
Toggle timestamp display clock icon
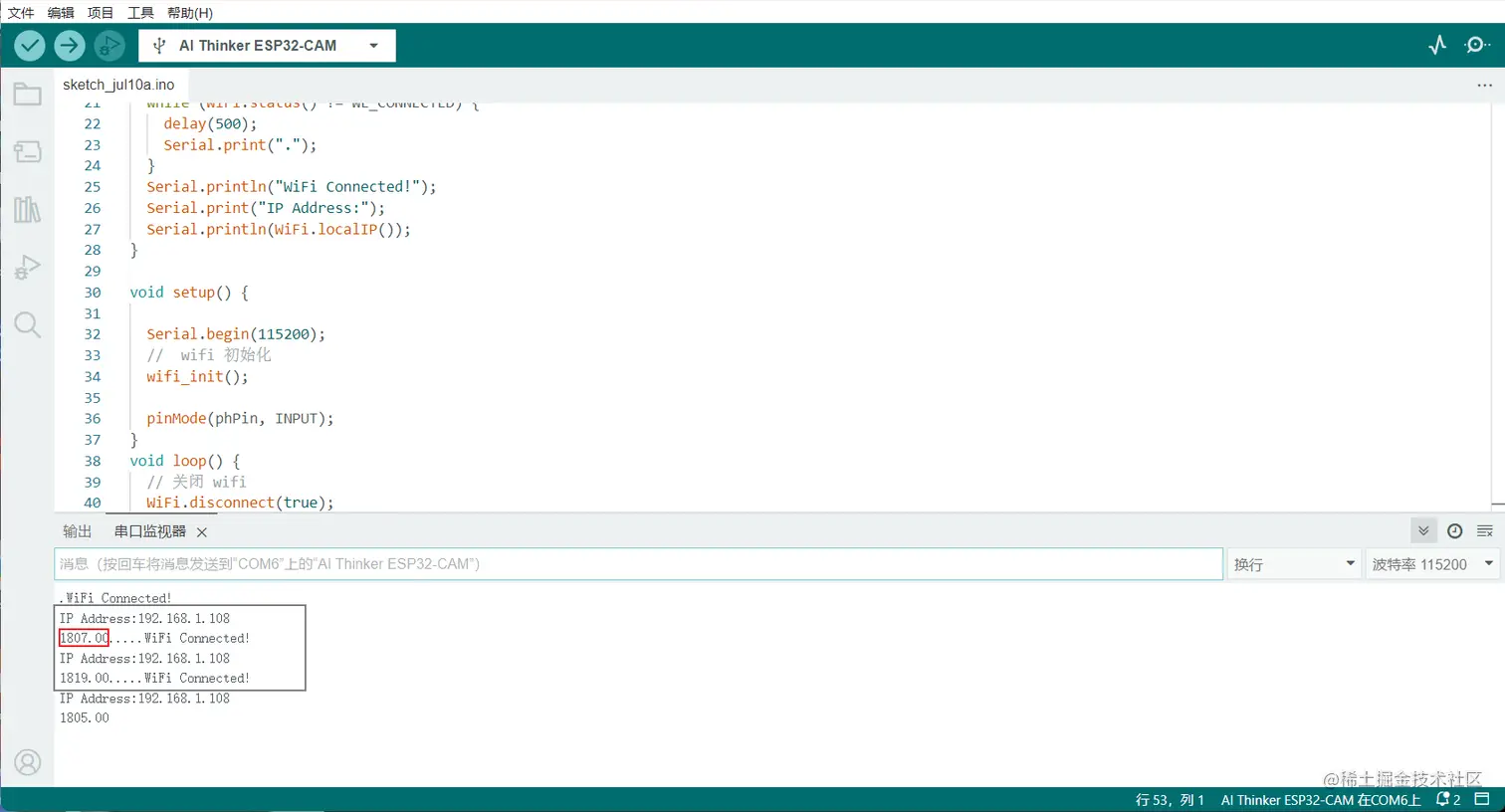[1454, 531]
